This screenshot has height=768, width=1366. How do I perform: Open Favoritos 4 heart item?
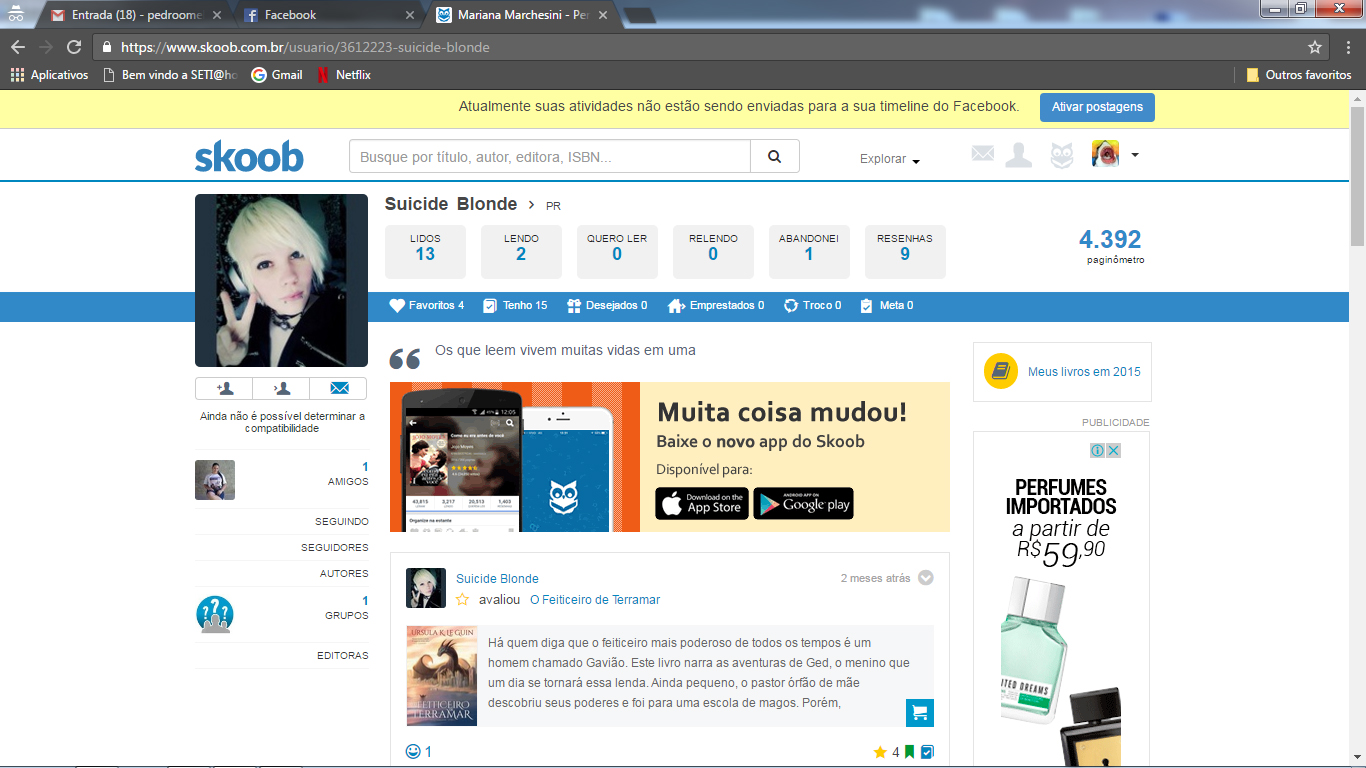(427, 305)
